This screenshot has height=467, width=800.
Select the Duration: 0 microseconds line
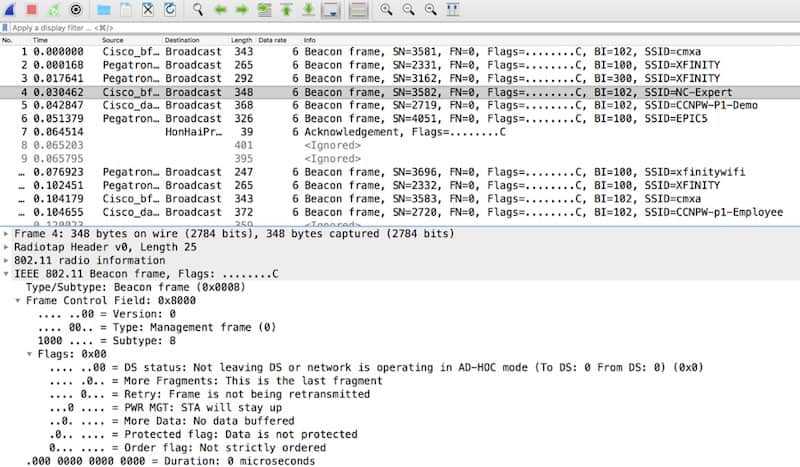tap(170, 461)
